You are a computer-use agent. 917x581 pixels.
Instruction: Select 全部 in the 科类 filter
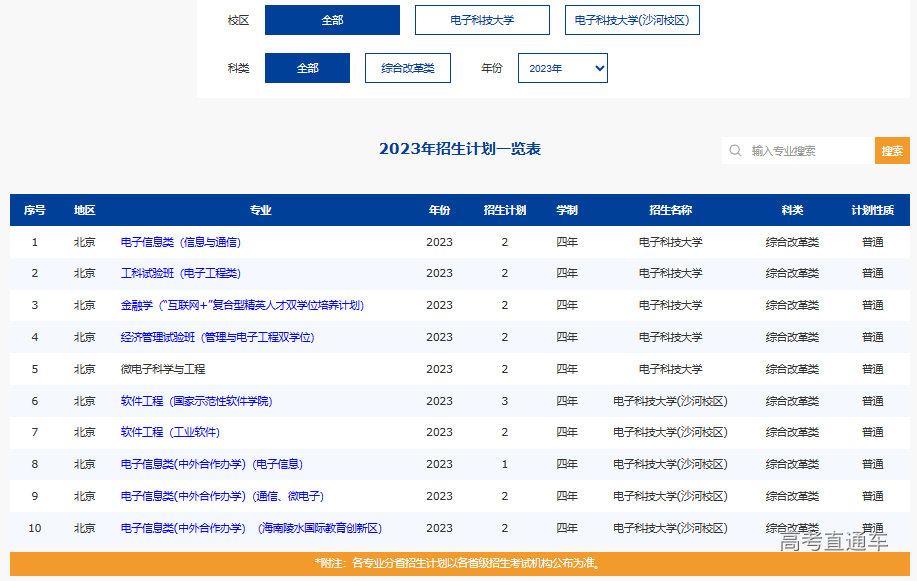tap(307, 68)
